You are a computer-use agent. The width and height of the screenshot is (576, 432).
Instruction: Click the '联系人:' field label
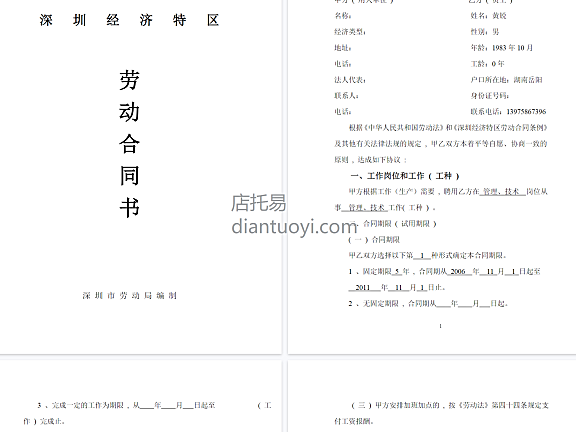pyautogui.click(x=346, y=96)
